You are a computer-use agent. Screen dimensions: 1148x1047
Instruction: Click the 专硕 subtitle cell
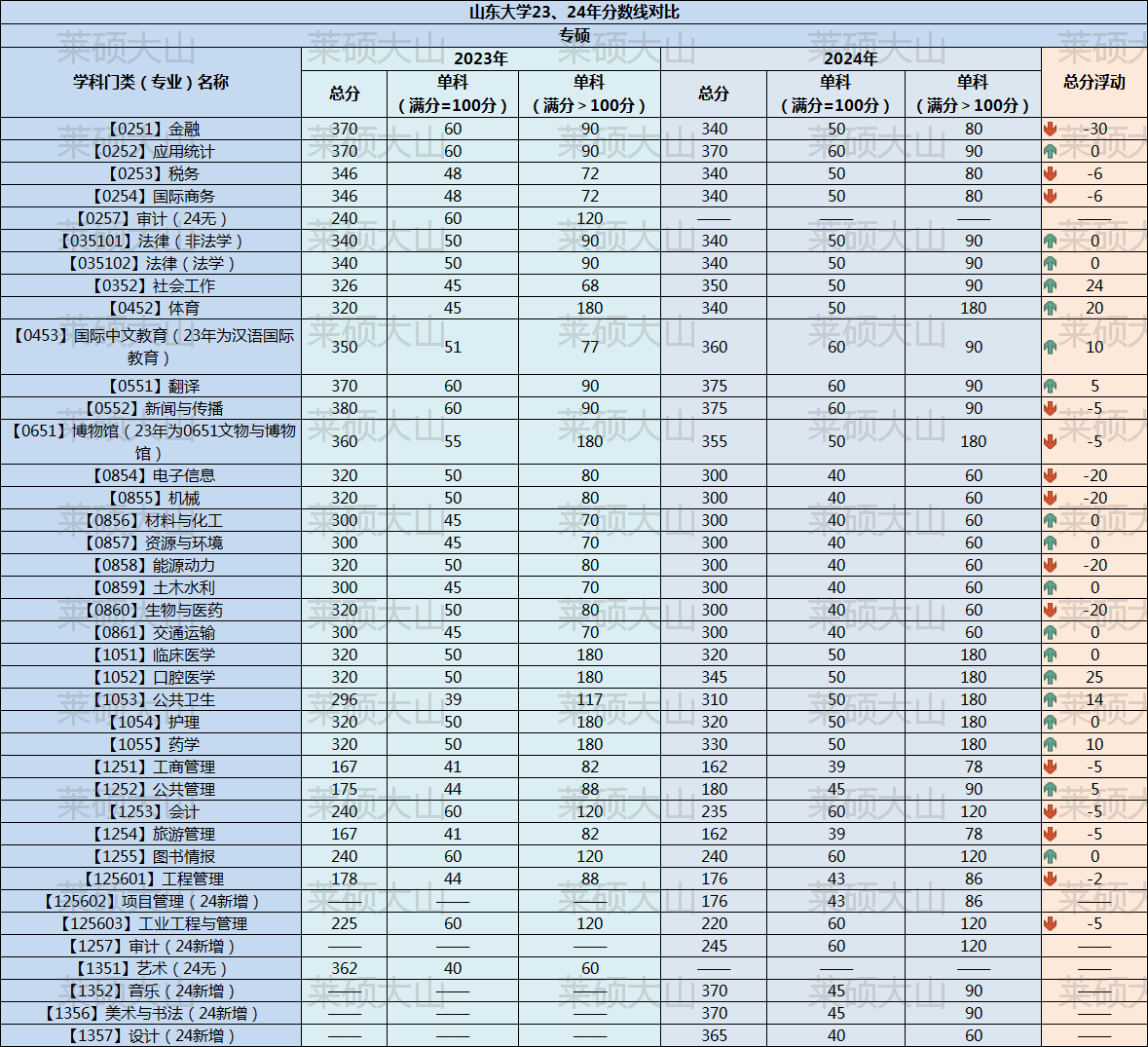pyautogui.click(x=574, y=35)
